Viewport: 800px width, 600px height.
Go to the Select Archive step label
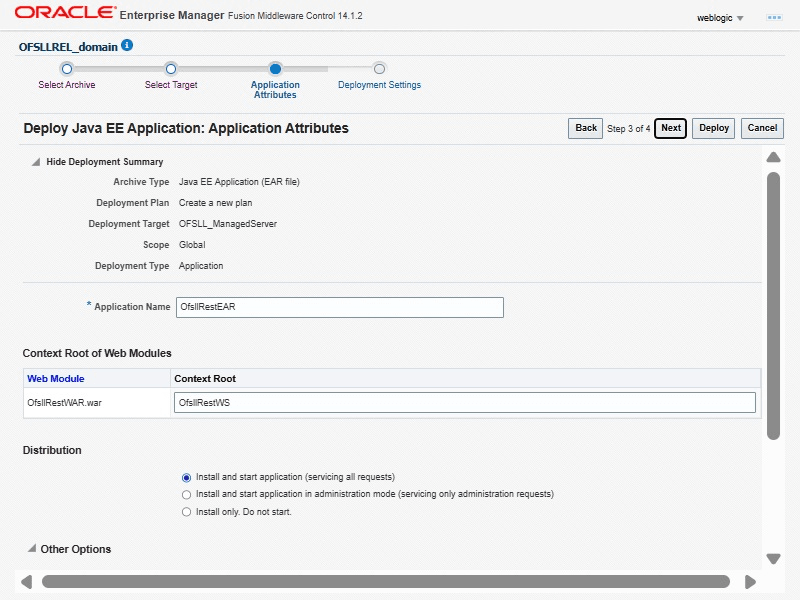click(67, 85)
